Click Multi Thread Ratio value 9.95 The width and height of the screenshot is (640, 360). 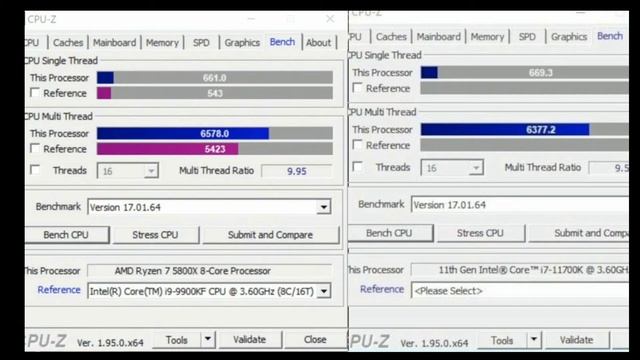[297, 171]
